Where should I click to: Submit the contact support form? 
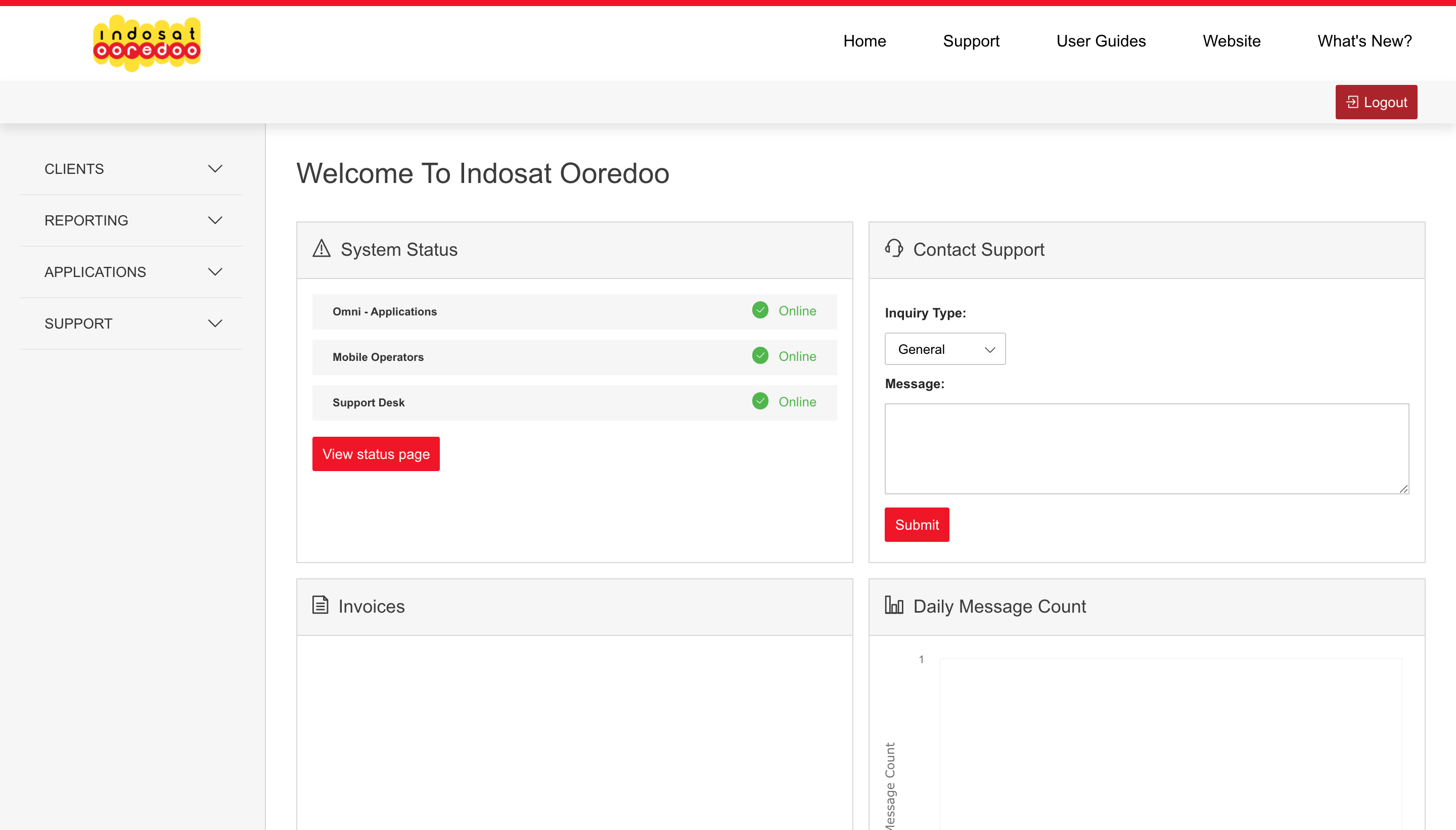916,525
